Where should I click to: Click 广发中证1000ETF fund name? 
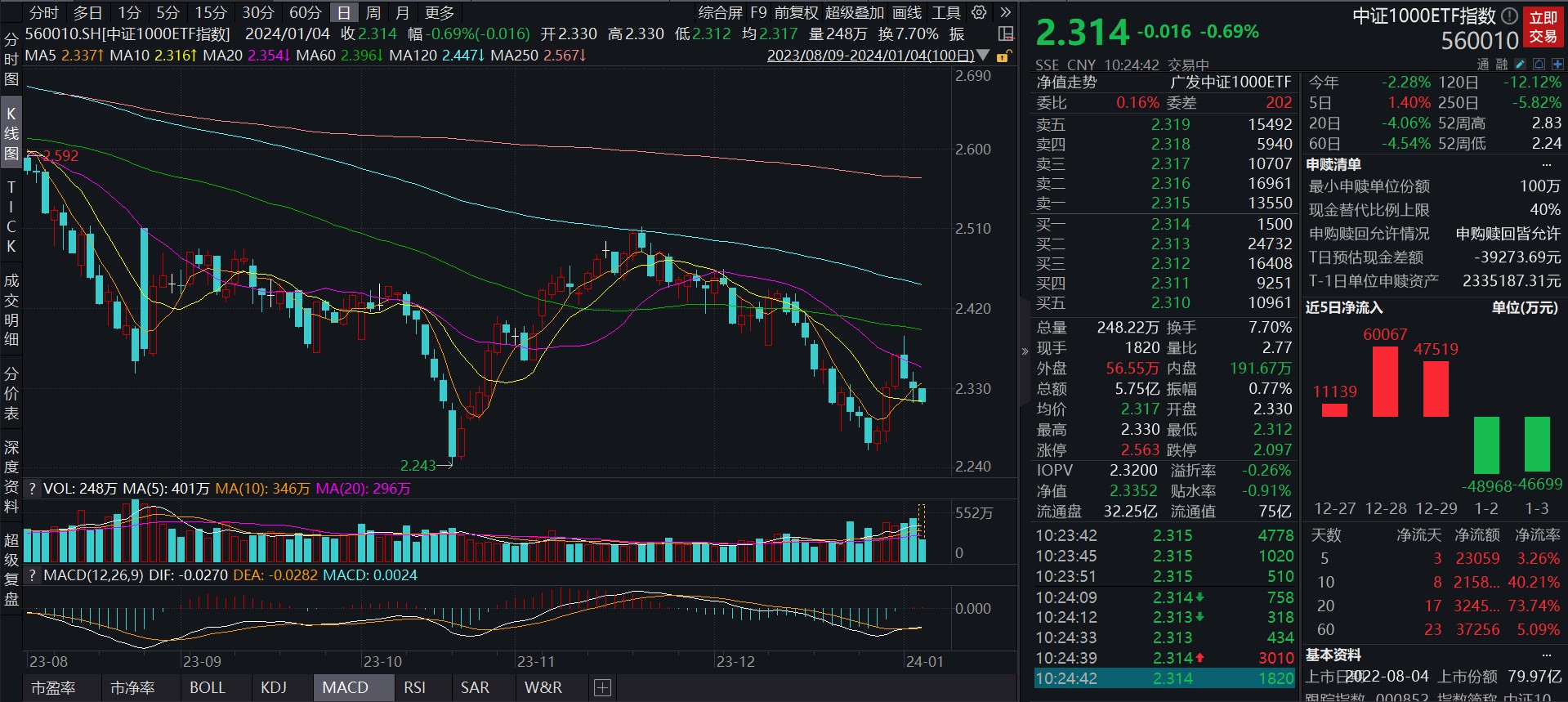click(1231, 82)
